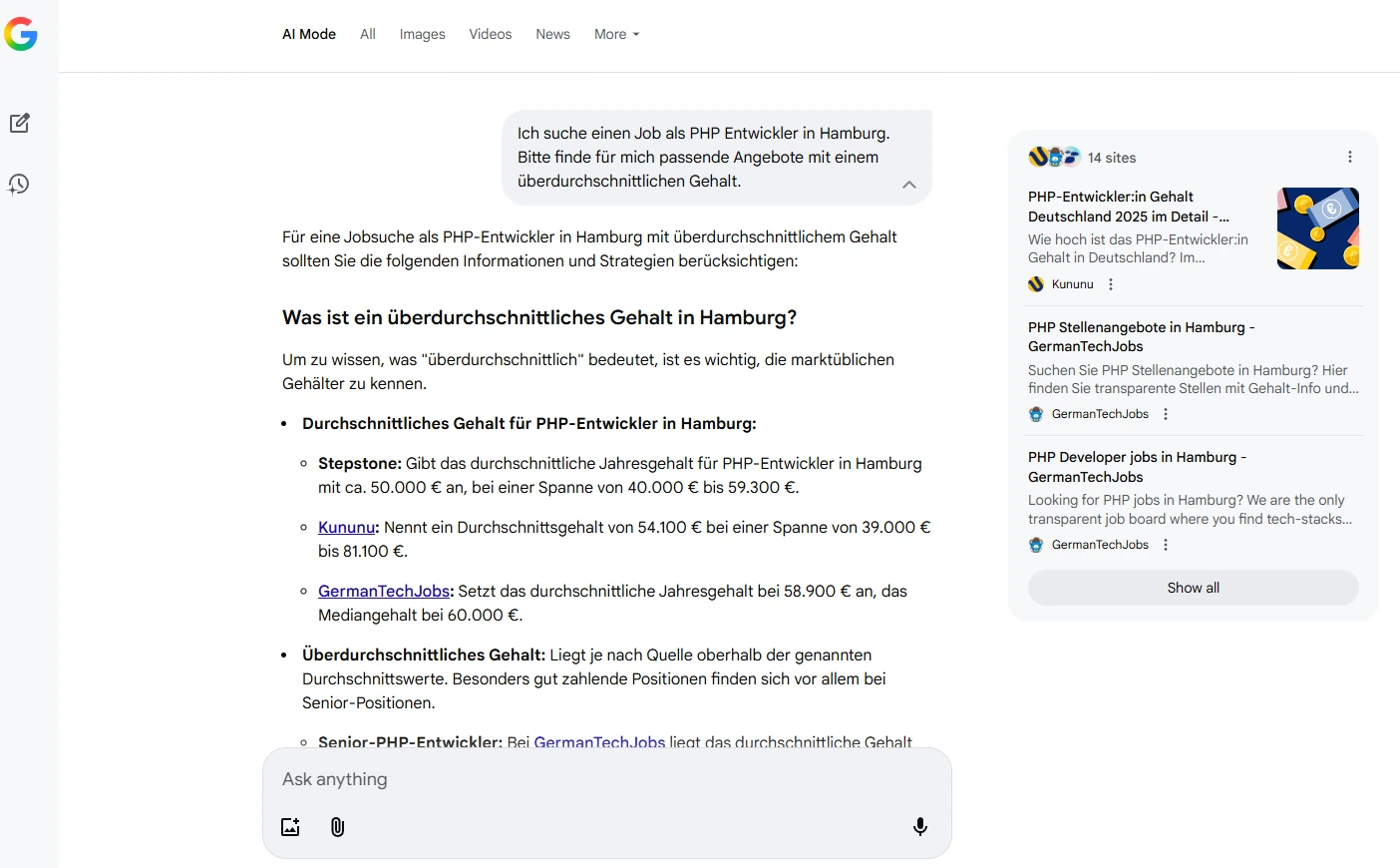The image size is (1400, 868).
Task: Follow the GermanTechJobs link in salary list
Action: [384, 592]
